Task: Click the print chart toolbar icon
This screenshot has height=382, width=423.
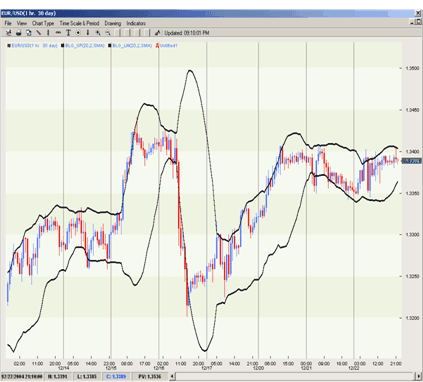Action: (19, 33)
